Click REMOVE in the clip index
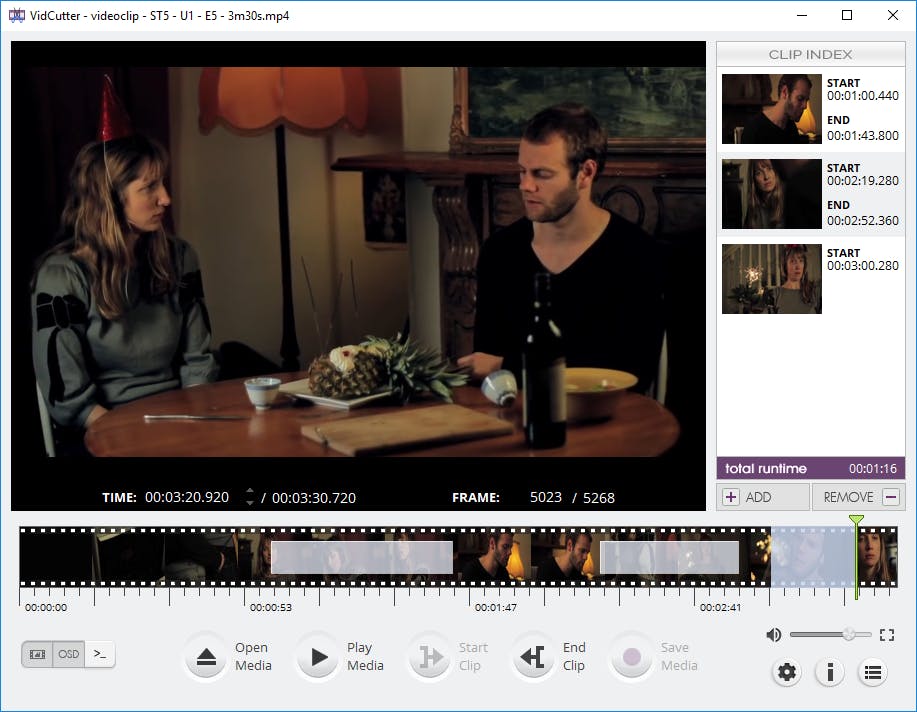This screenshot has height=712, width=917. pos(859,497)
